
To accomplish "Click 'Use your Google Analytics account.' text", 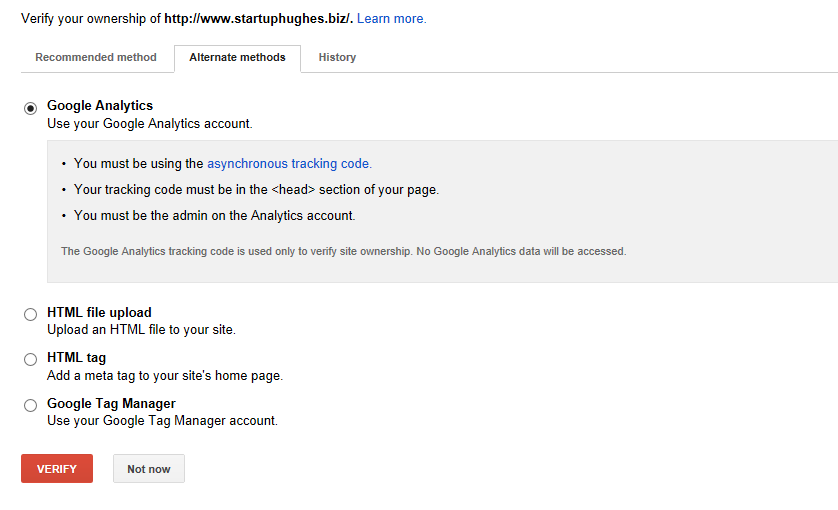I will pos(150,123).
